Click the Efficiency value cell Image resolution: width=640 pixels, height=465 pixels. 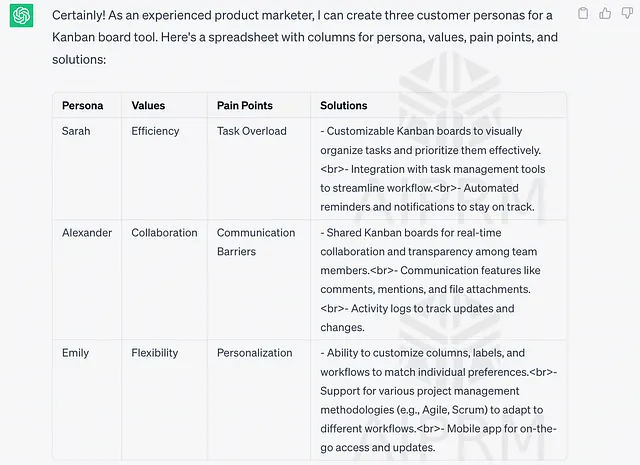pos(155,131)
